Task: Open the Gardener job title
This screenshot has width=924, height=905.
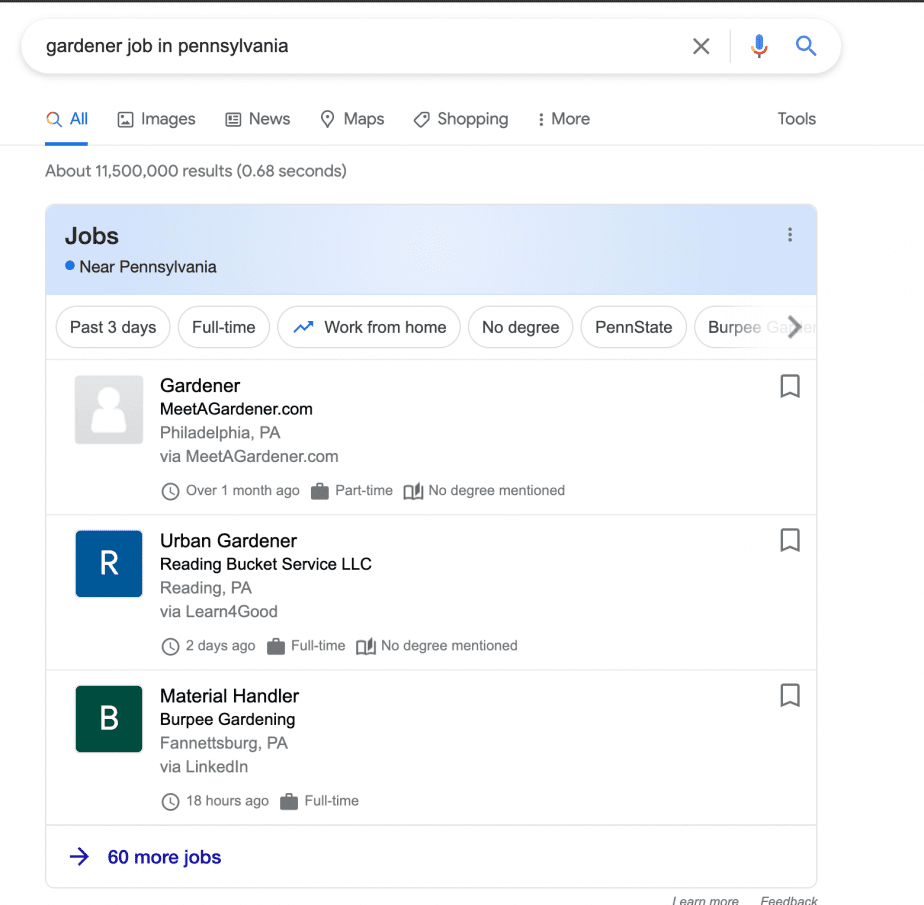Action: pyautogui.click(x=200, y=386)
